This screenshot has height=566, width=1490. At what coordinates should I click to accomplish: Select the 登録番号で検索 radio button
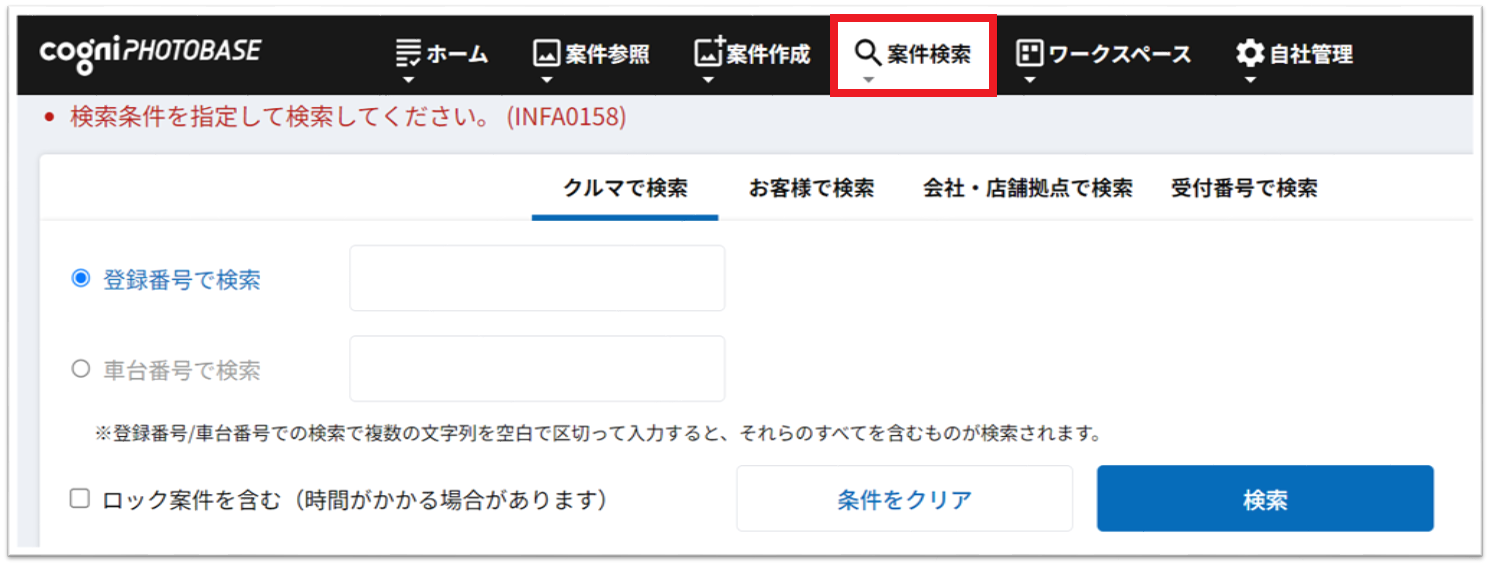click(81, 279)
